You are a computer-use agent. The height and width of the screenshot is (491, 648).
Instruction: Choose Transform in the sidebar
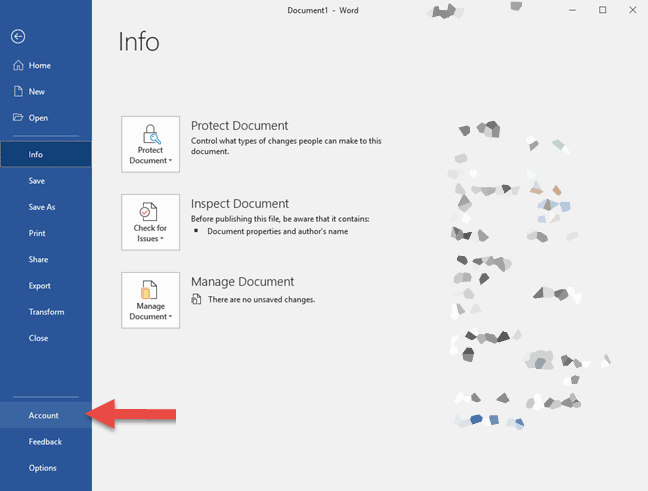[x=46, y=312]
